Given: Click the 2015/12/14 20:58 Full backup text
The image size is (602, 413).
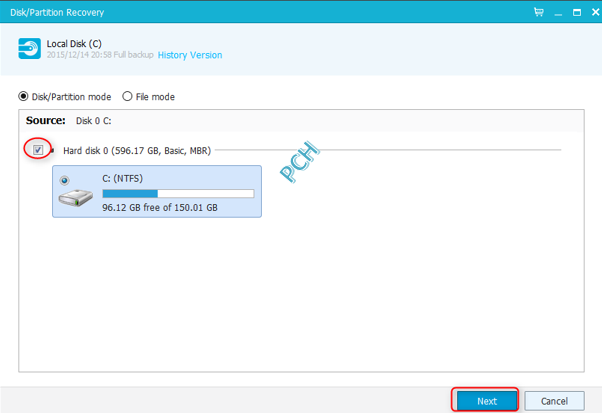Looking at the screenshot, I should point(100,55).
